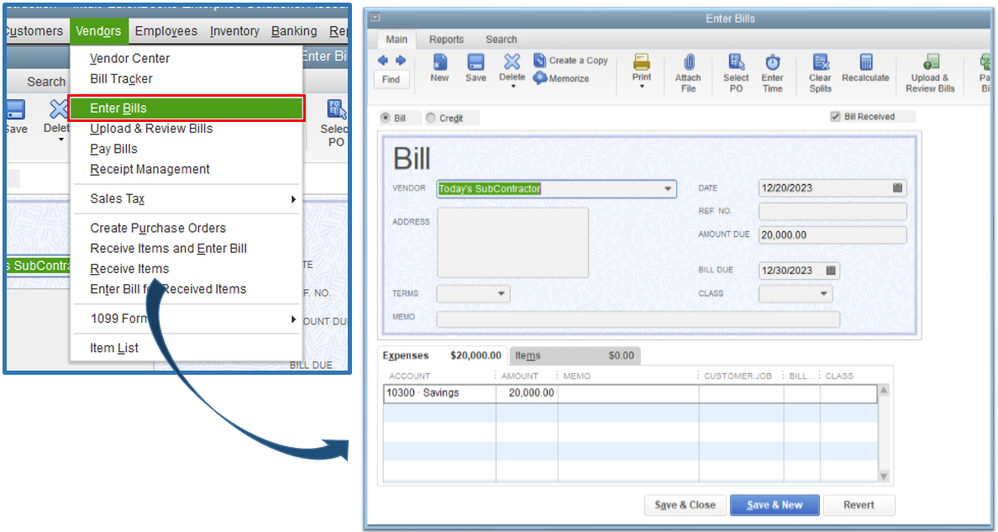
Task: Click the previous bill left arrow icon
Action: click(x=383, y=60)
